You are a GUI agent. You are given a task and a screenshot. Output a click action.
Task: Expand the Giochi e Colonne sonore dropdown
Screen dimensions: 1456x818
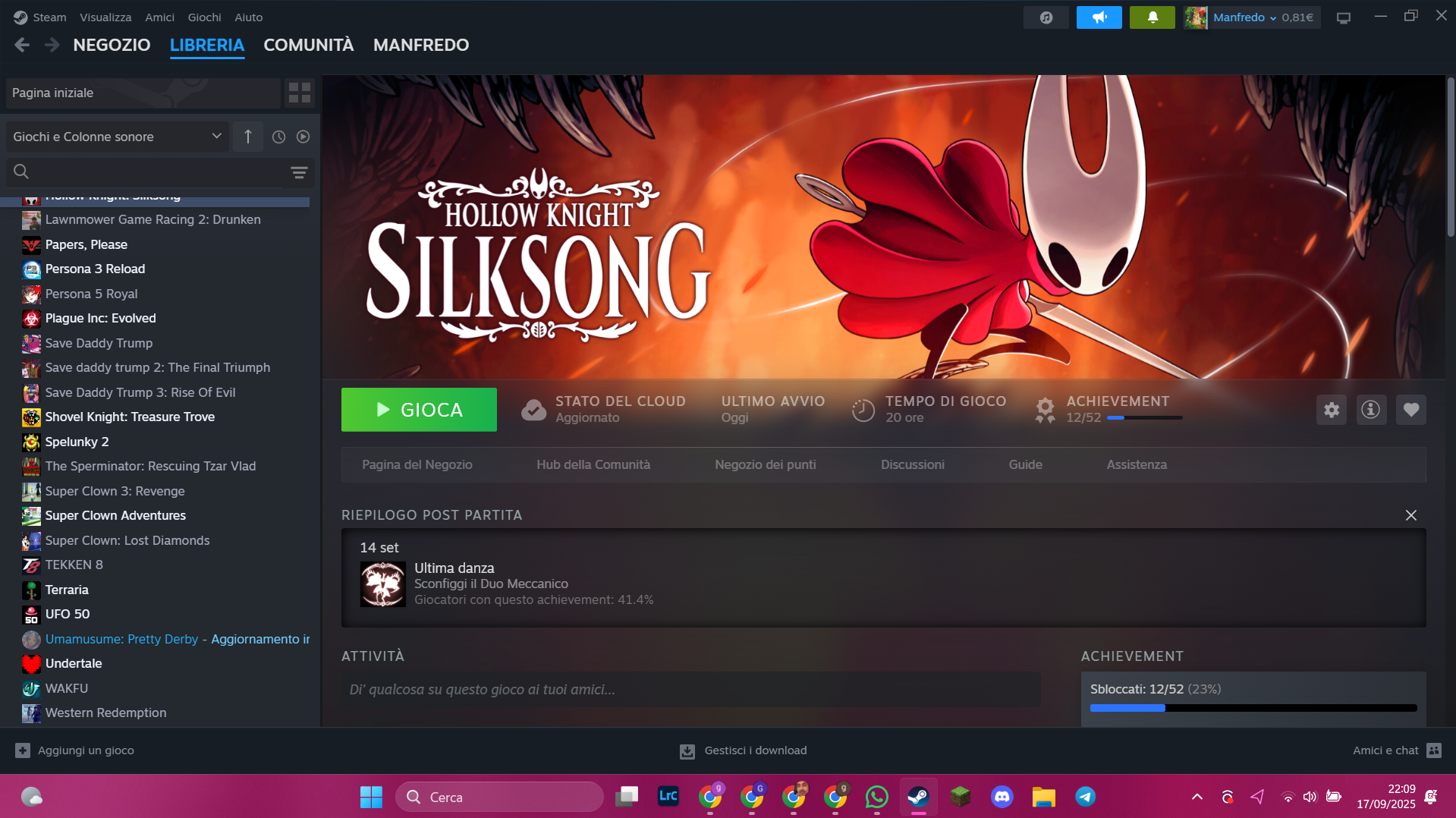coord(118,137)
